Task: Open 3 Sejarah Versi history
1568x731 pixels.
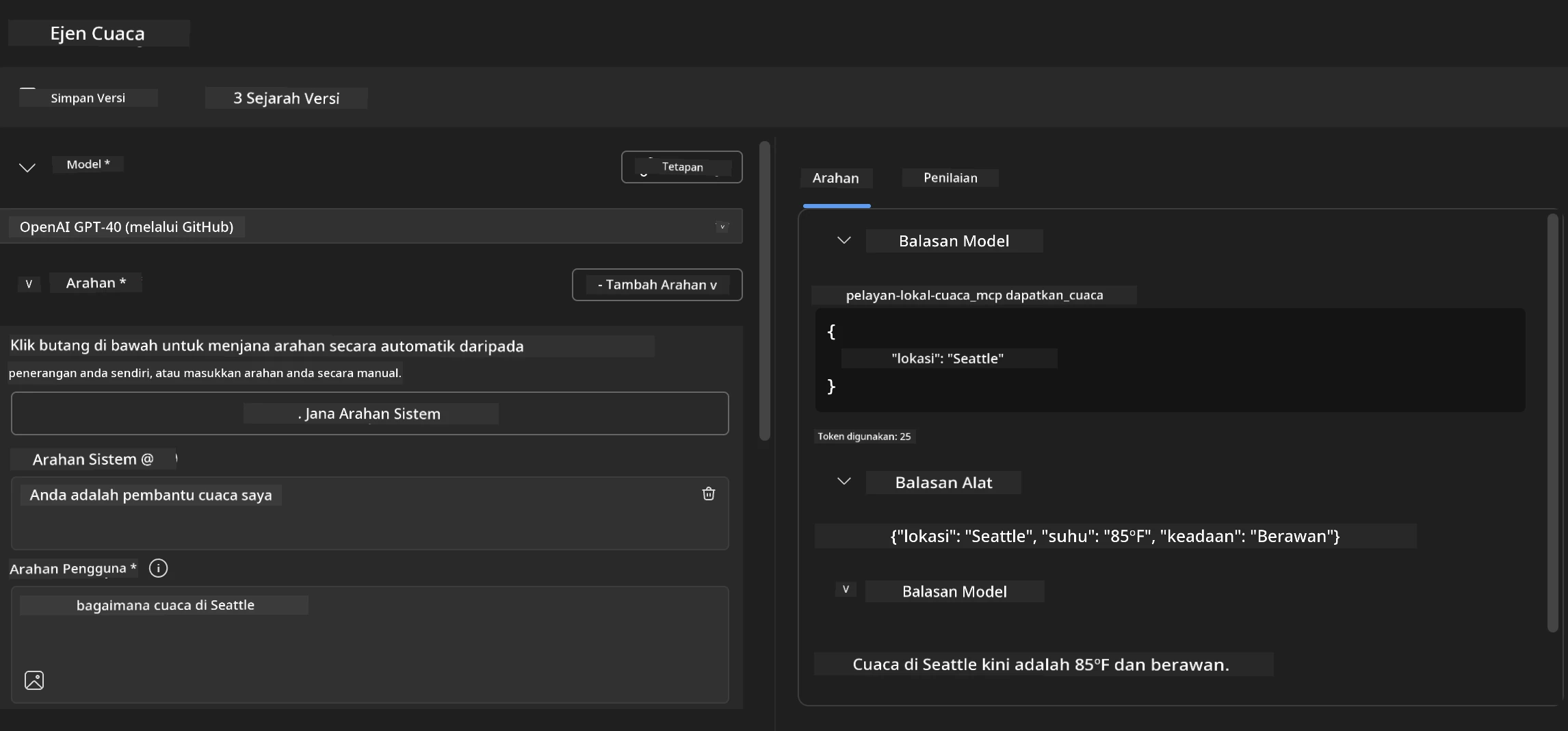Action: pos(286,98)
